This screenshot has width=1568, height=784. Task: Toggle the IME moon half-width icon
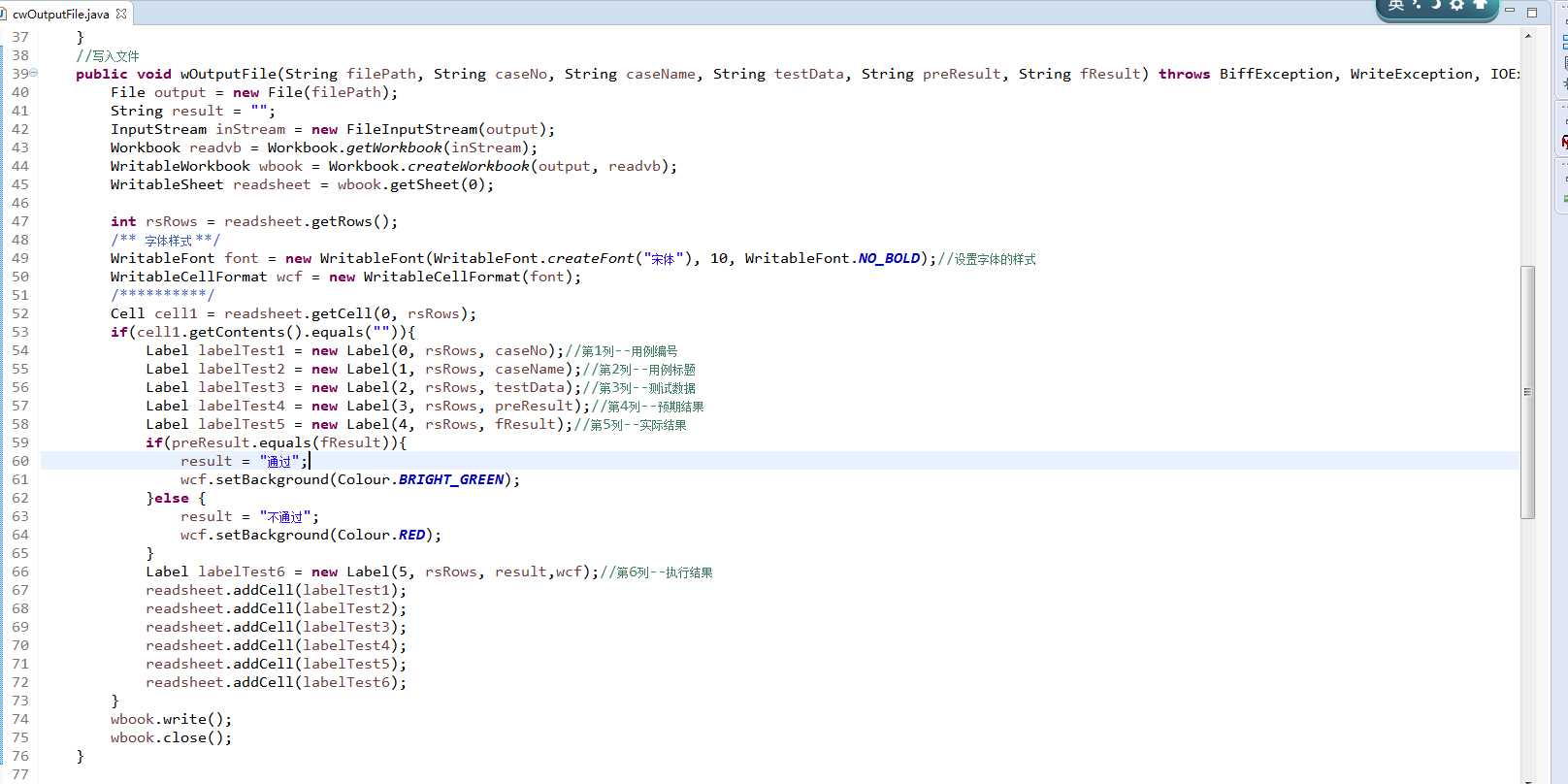pos(1436,6)
